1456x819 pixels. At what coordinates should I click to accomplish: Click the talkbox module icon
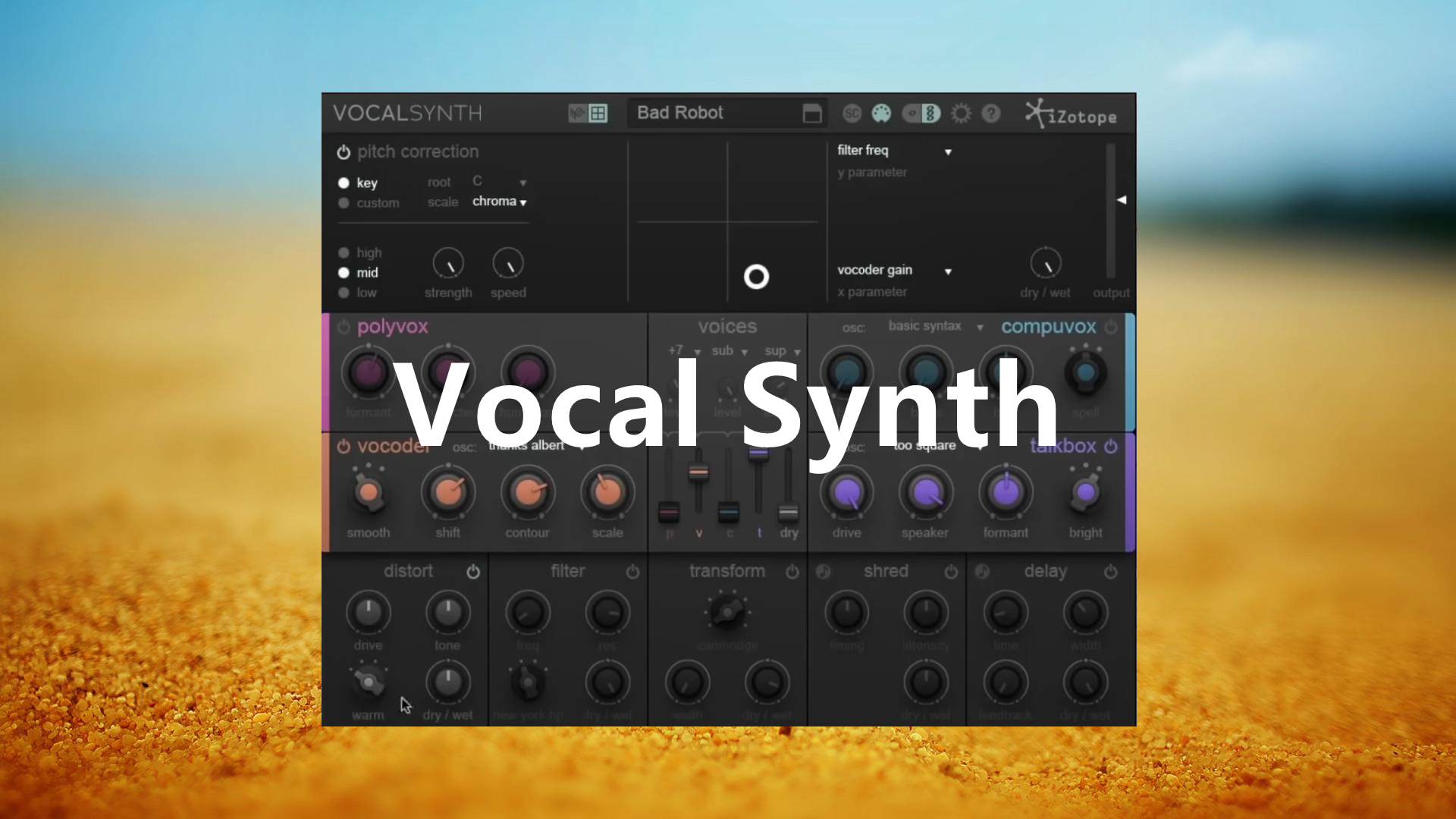1110,447
